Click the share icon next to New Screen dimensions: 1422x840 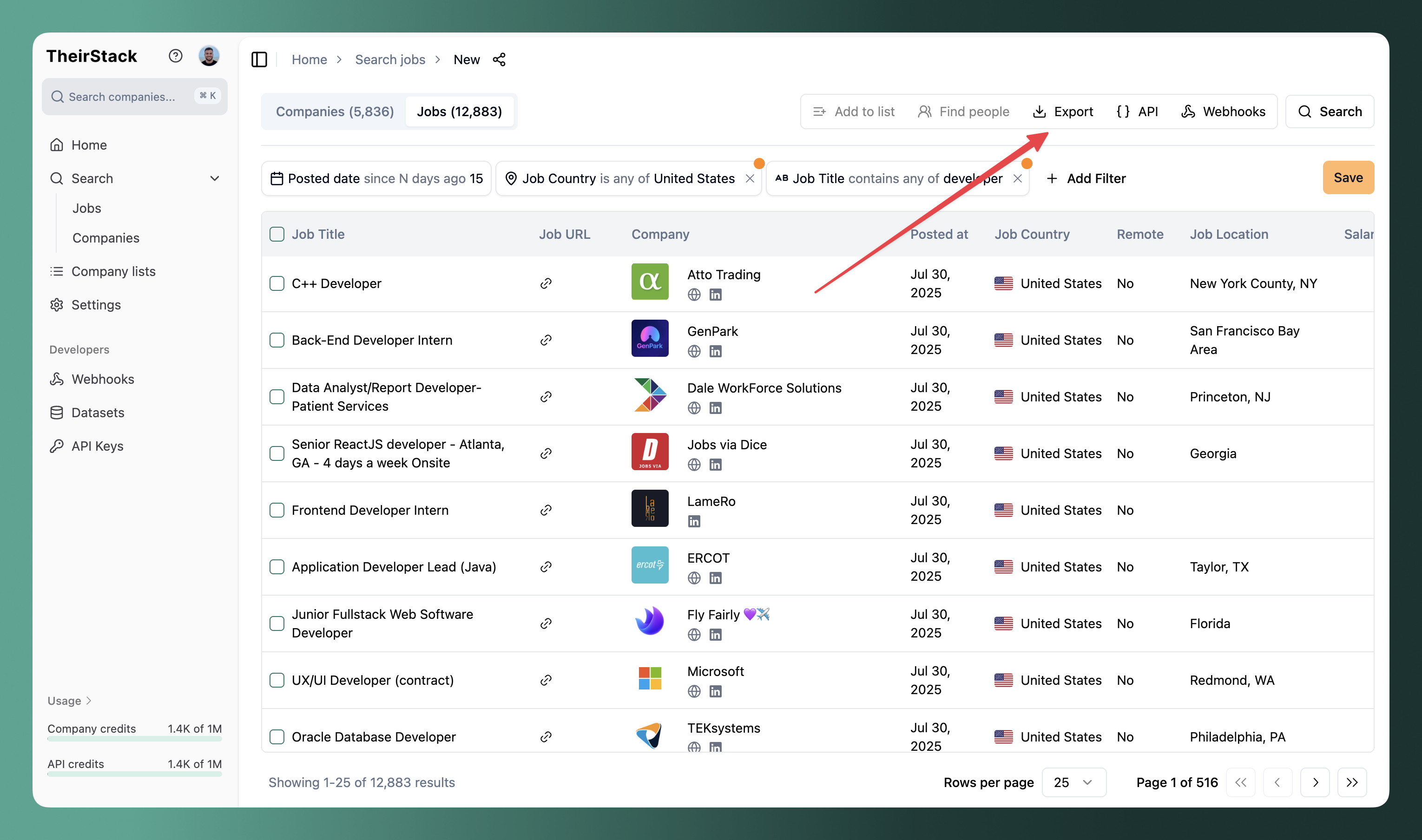click(499, 59)
